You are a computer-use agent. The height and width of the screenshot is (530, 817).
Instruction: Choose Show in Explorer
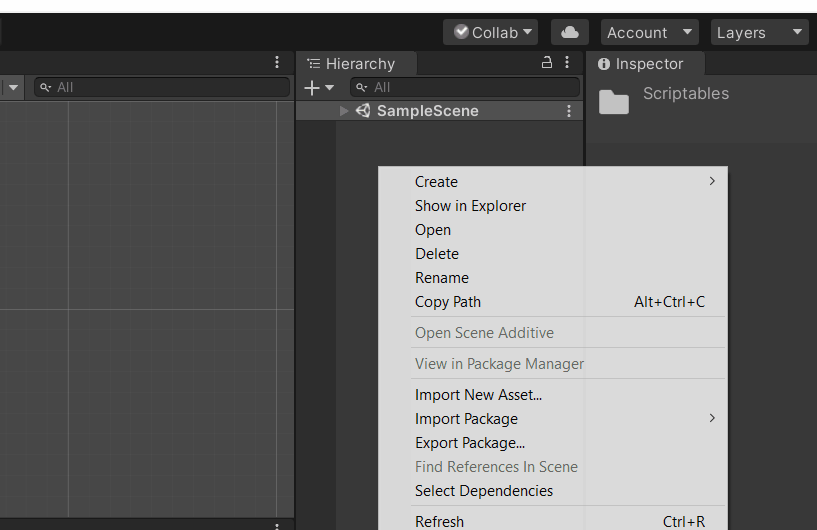pyautogui.click(x=553, y=206)
